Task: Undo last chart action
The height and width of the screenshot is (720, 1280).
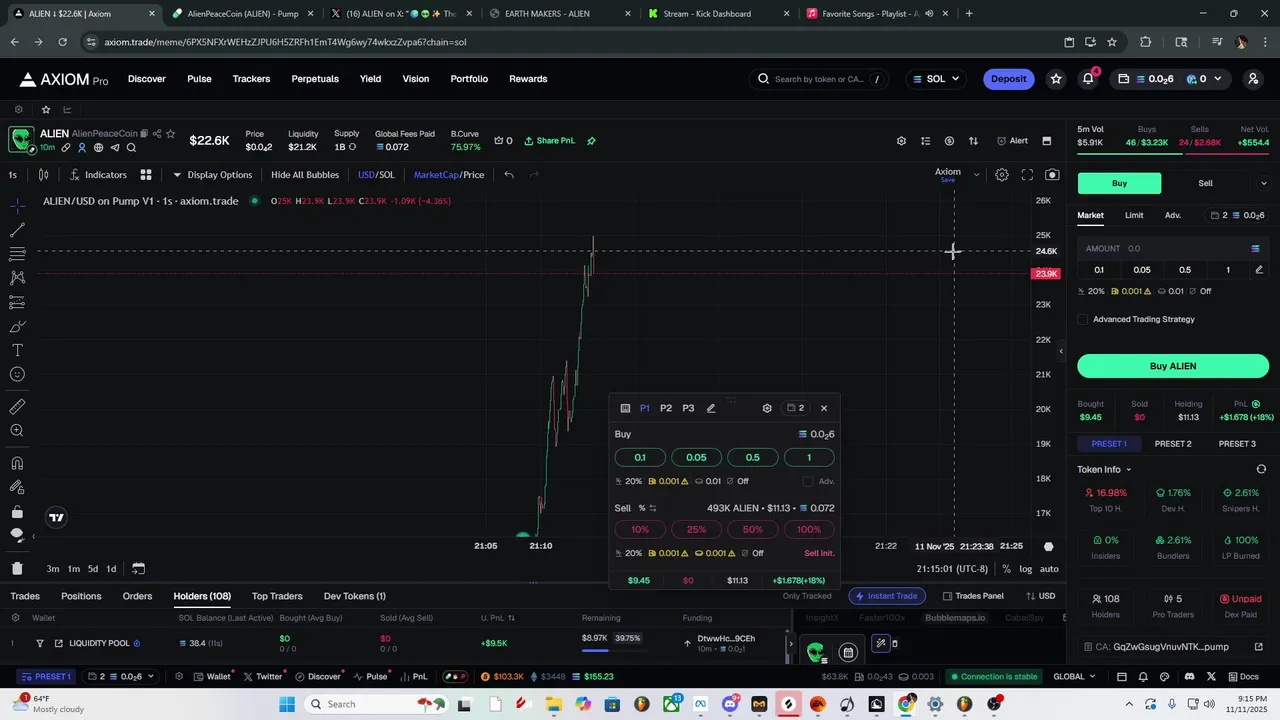Action: [509, 175]
